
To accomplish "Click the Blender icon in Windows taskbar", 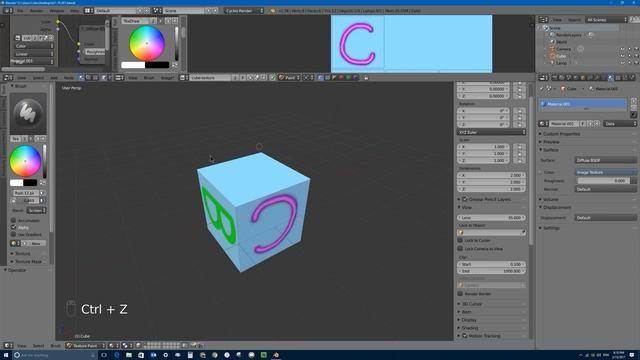I will tap(276, 355).
